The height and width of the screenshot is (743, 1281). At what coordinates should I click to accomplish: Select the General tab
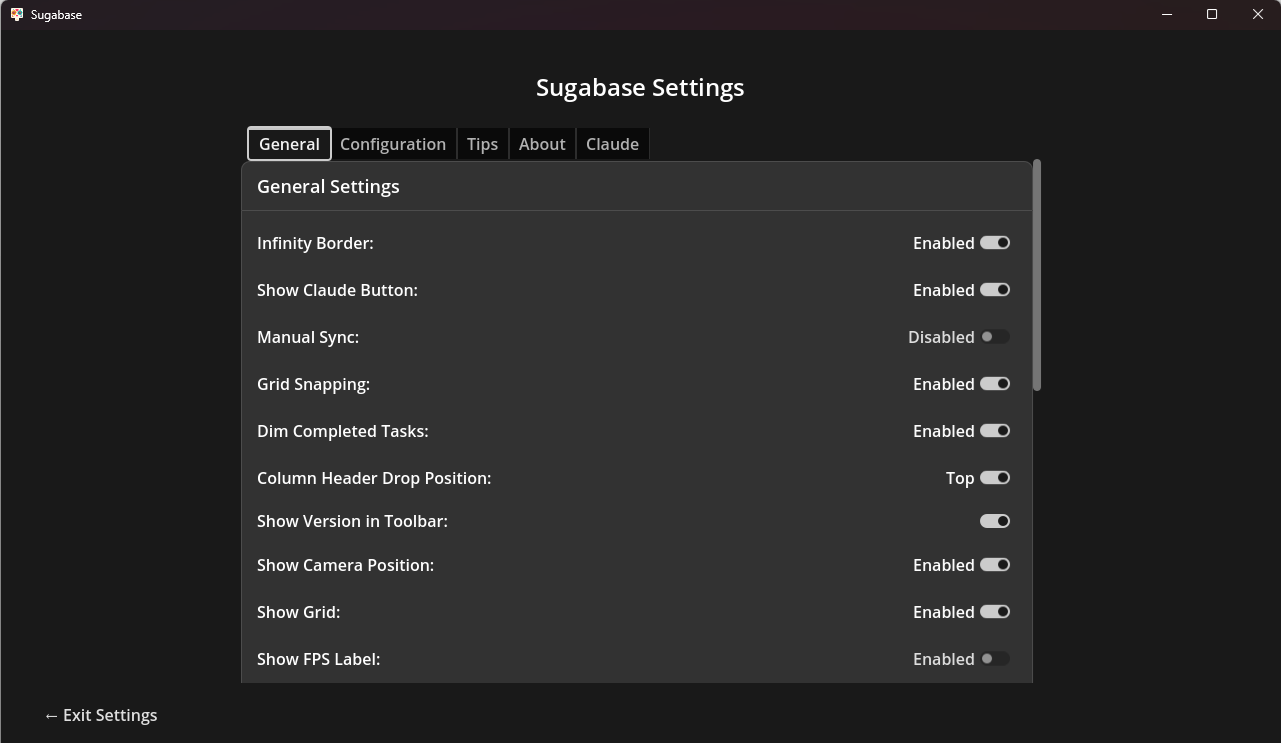(289, 144)
